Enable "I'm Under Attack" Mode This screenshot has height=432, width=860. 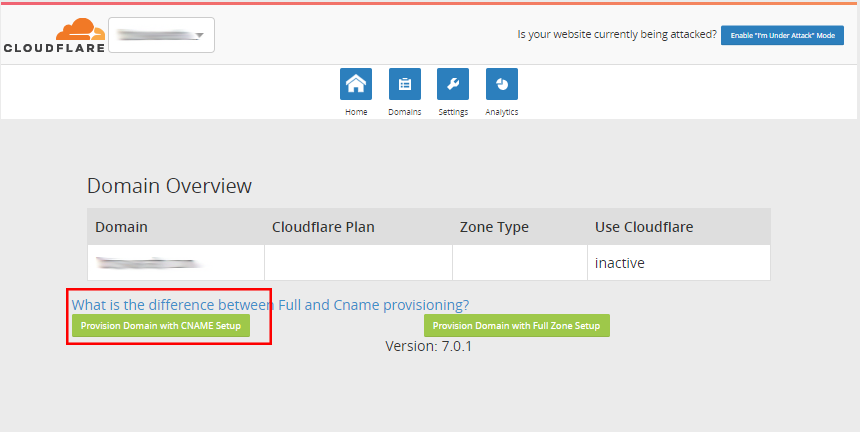(x=782, y=35)
